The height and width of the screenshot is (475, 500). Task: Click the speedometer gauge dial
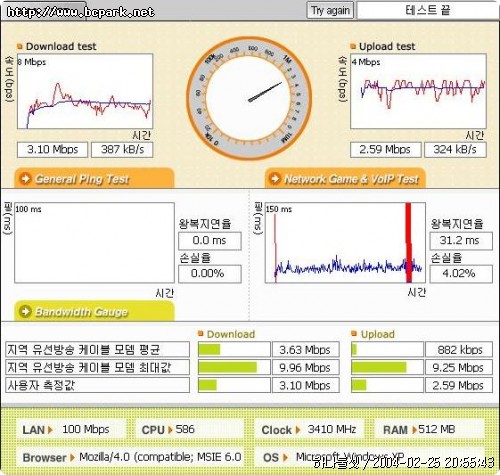249,98
